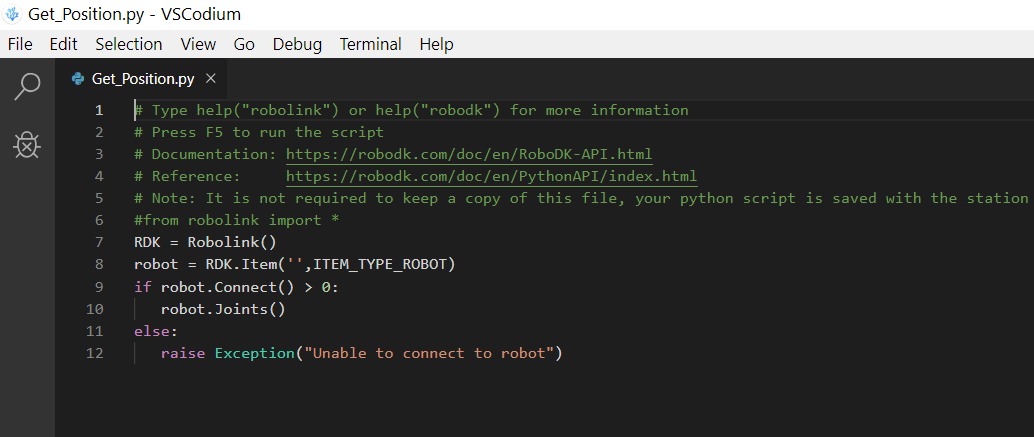Open the Edit menu
The image size is (1034, 437).
[63, 44]
